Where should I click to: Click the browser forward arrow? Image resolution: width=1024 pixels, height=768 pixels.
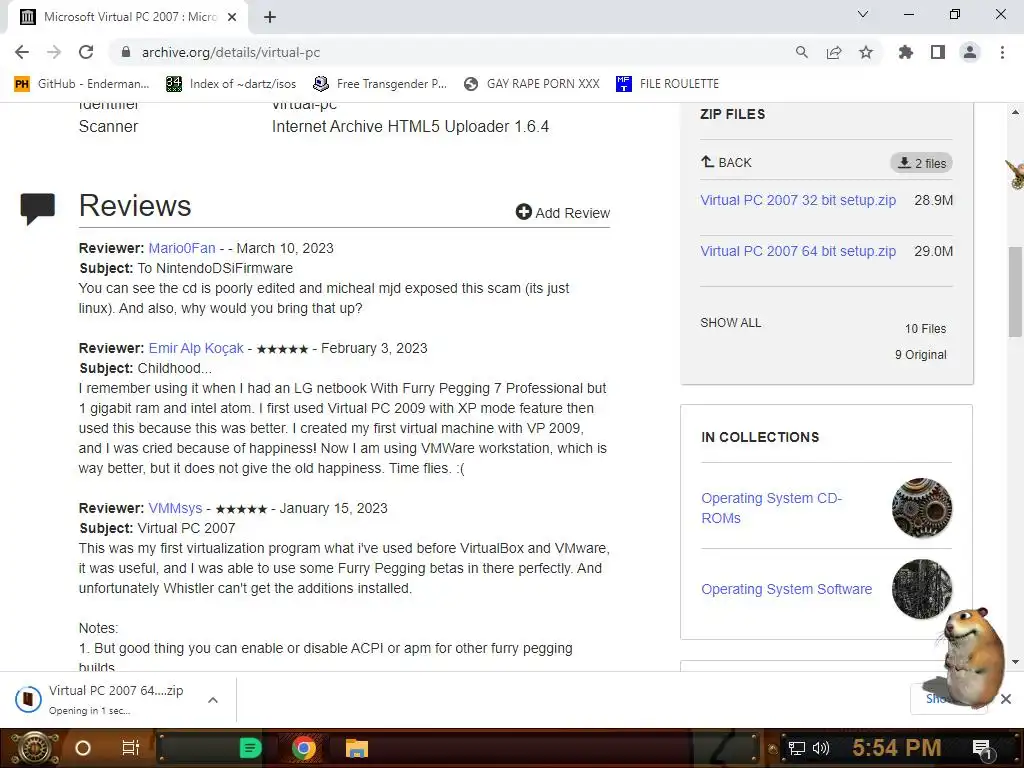point(54,52)
